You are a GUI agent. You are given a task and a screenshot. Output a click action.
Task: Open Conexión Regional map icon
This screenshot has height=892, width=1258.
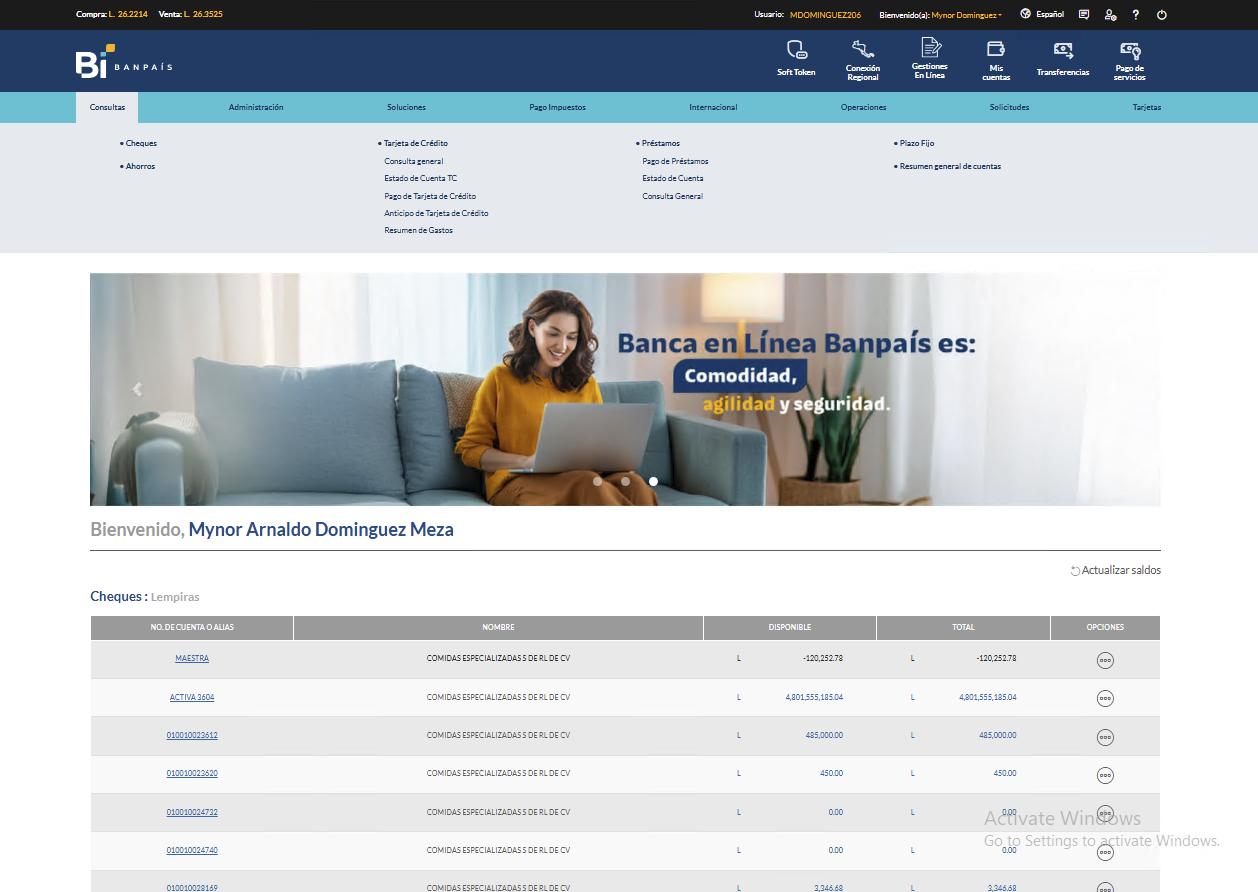(863, 49)
